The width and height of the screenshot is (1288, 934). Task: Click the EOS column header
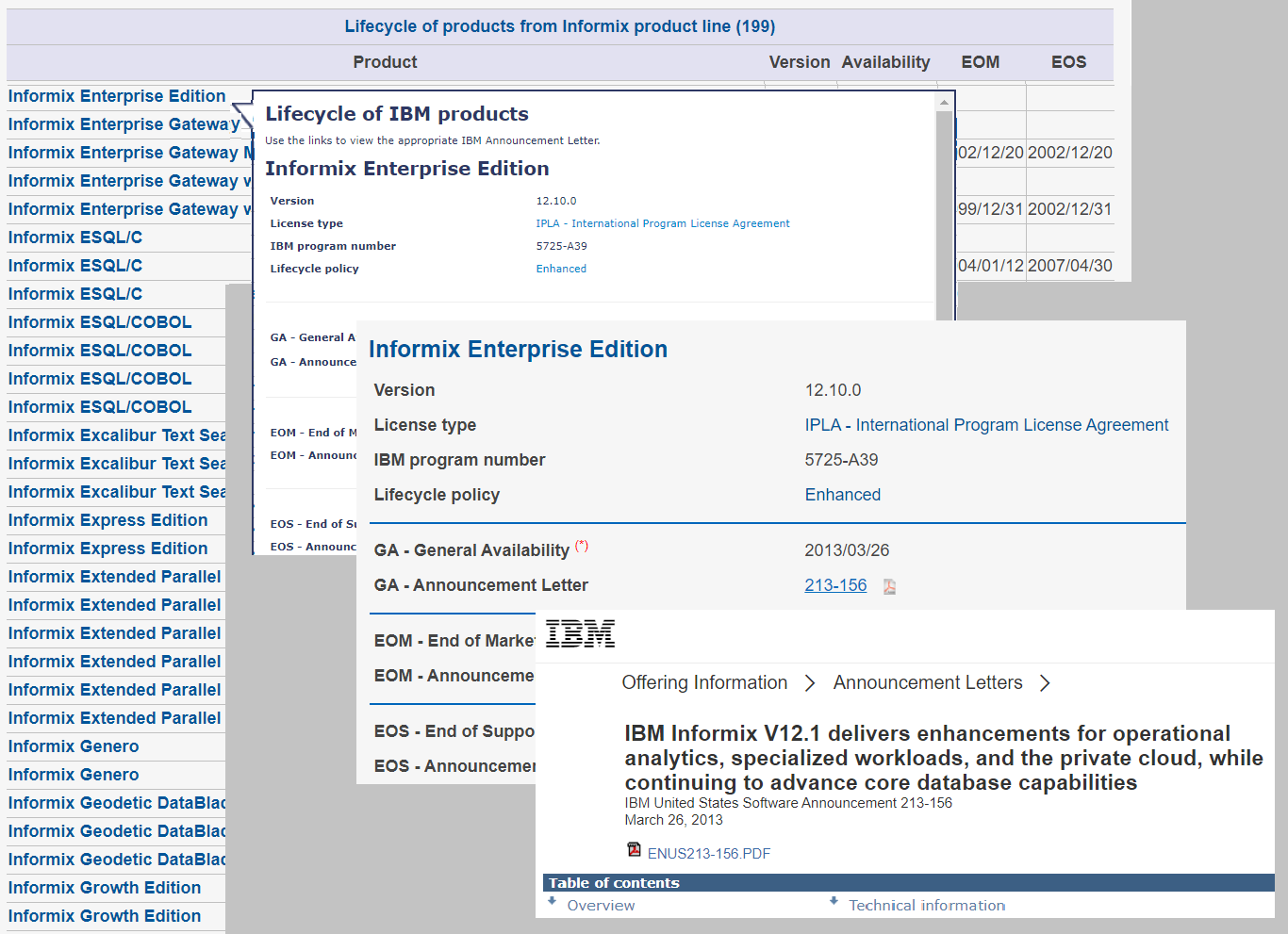click(x=1069, y=62)
